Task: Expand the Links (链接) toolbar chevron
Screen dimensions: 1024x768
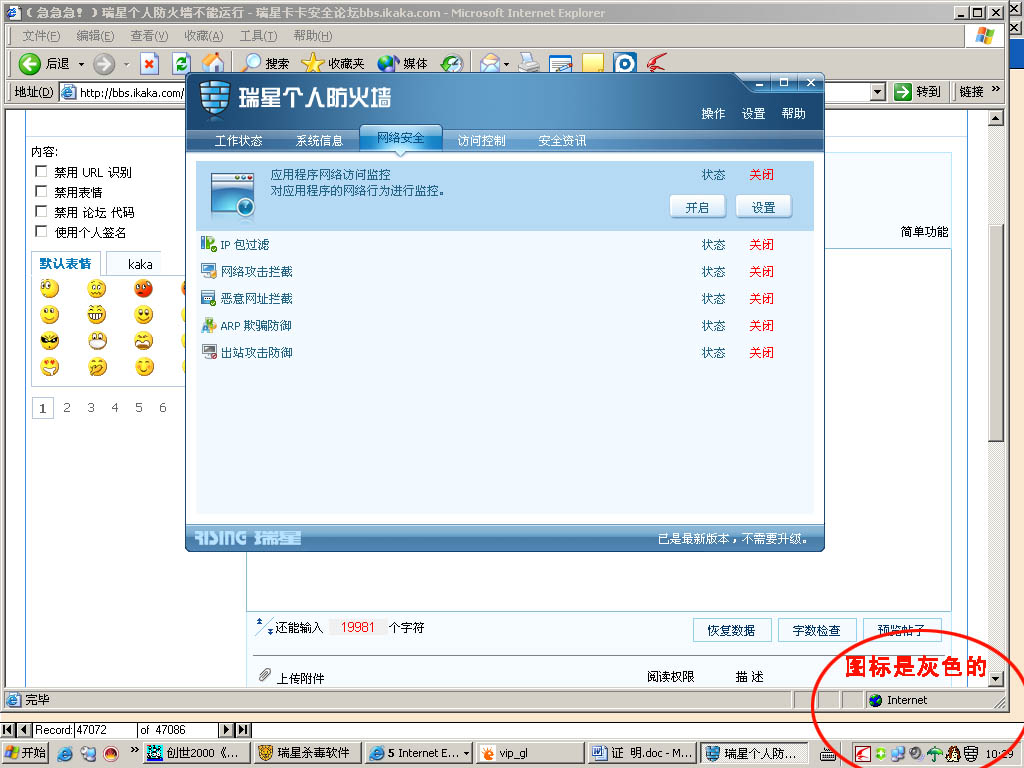Action: point(996,89)
